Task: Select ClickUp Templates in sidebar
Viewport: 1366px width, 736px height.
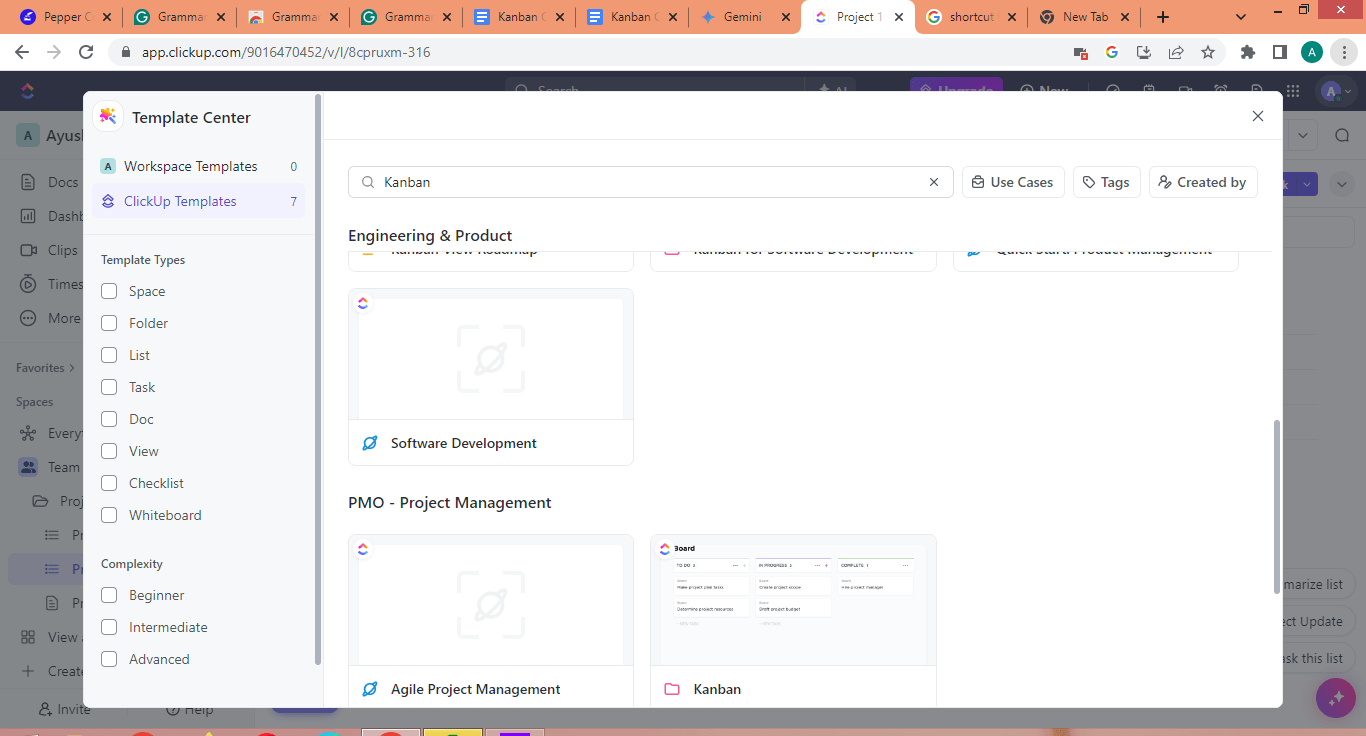Action: click(x=199, y=201)
